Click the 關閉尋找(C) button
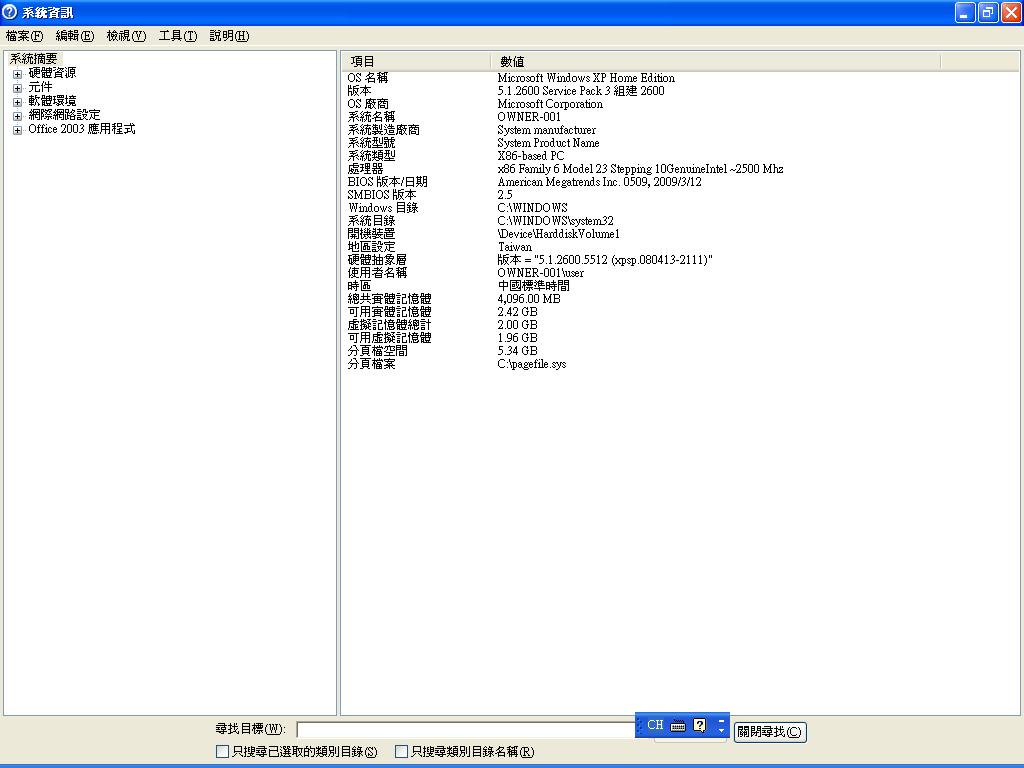 coord(770,731)
